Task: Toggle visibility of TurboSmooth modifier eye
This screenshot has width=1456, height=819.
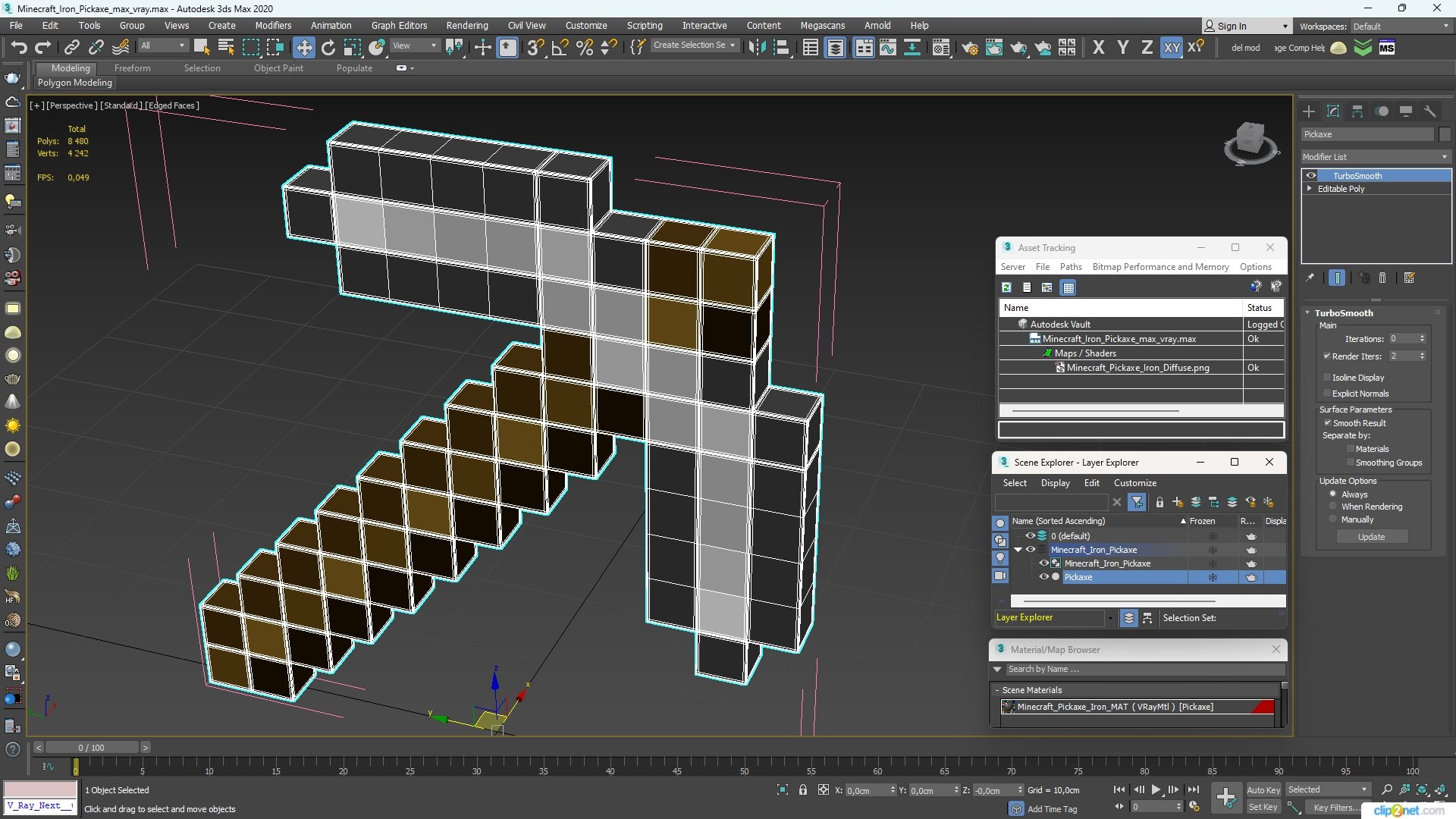Action: pyautogui.click(x=1311, y=176)
